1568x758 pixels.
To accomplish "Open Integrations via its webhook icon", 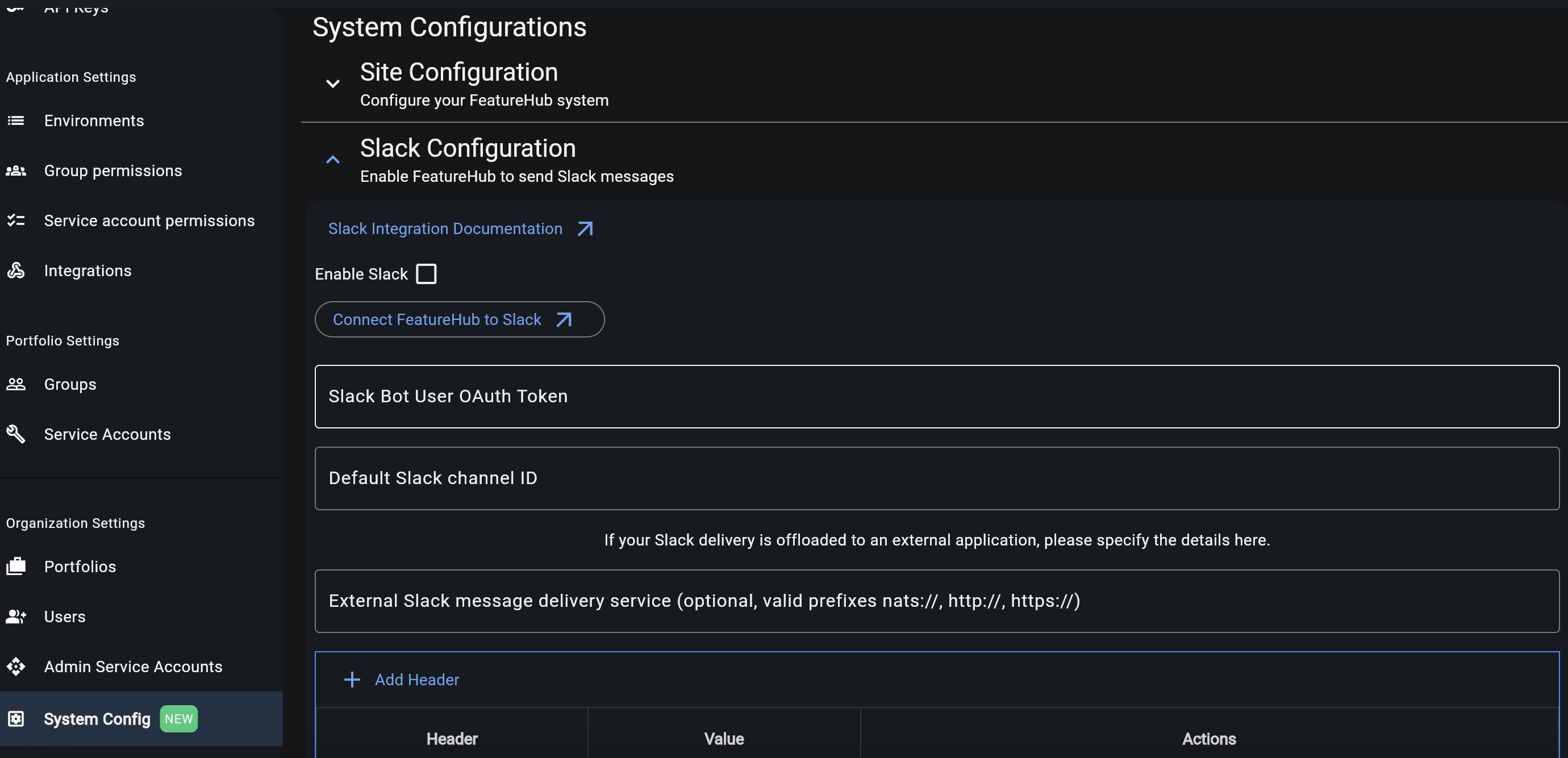I will pyautogui.click(x=16, y=270).
